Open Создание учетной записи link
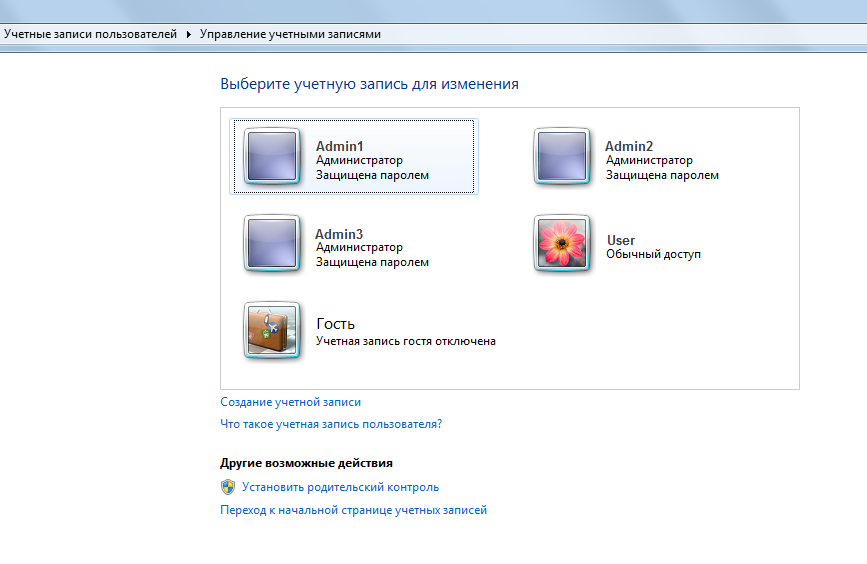This screenshot has height=564, width=867. pyautogui.click(x=290, y=402)
